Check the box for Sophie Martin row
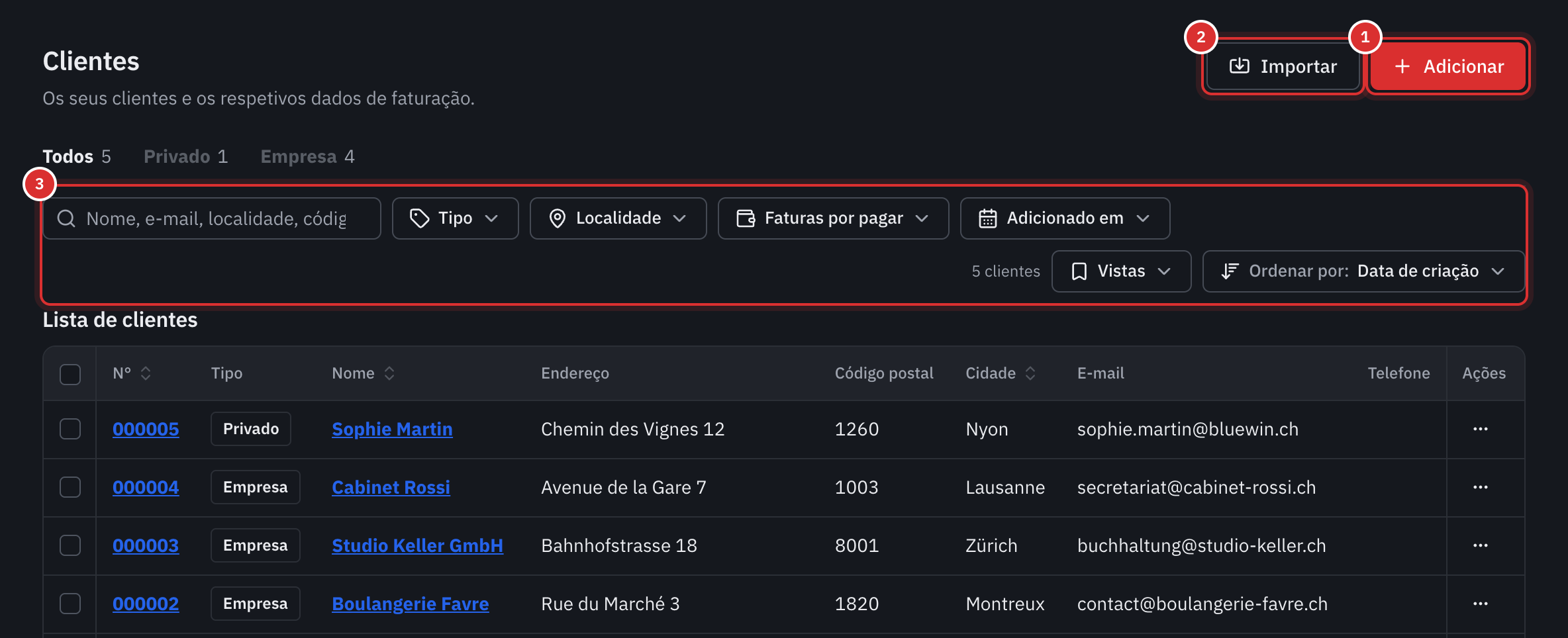 [x=70, y=429]
